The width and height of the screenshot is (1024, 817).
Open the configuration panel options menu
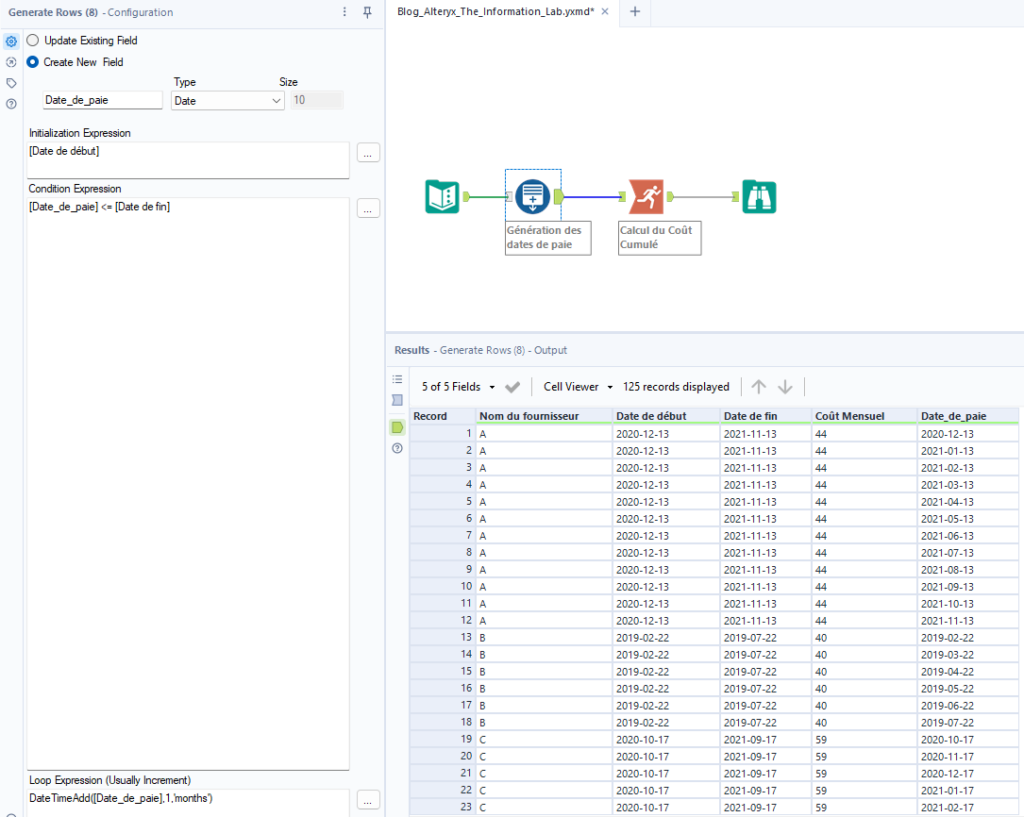click(x=345, y=12)
